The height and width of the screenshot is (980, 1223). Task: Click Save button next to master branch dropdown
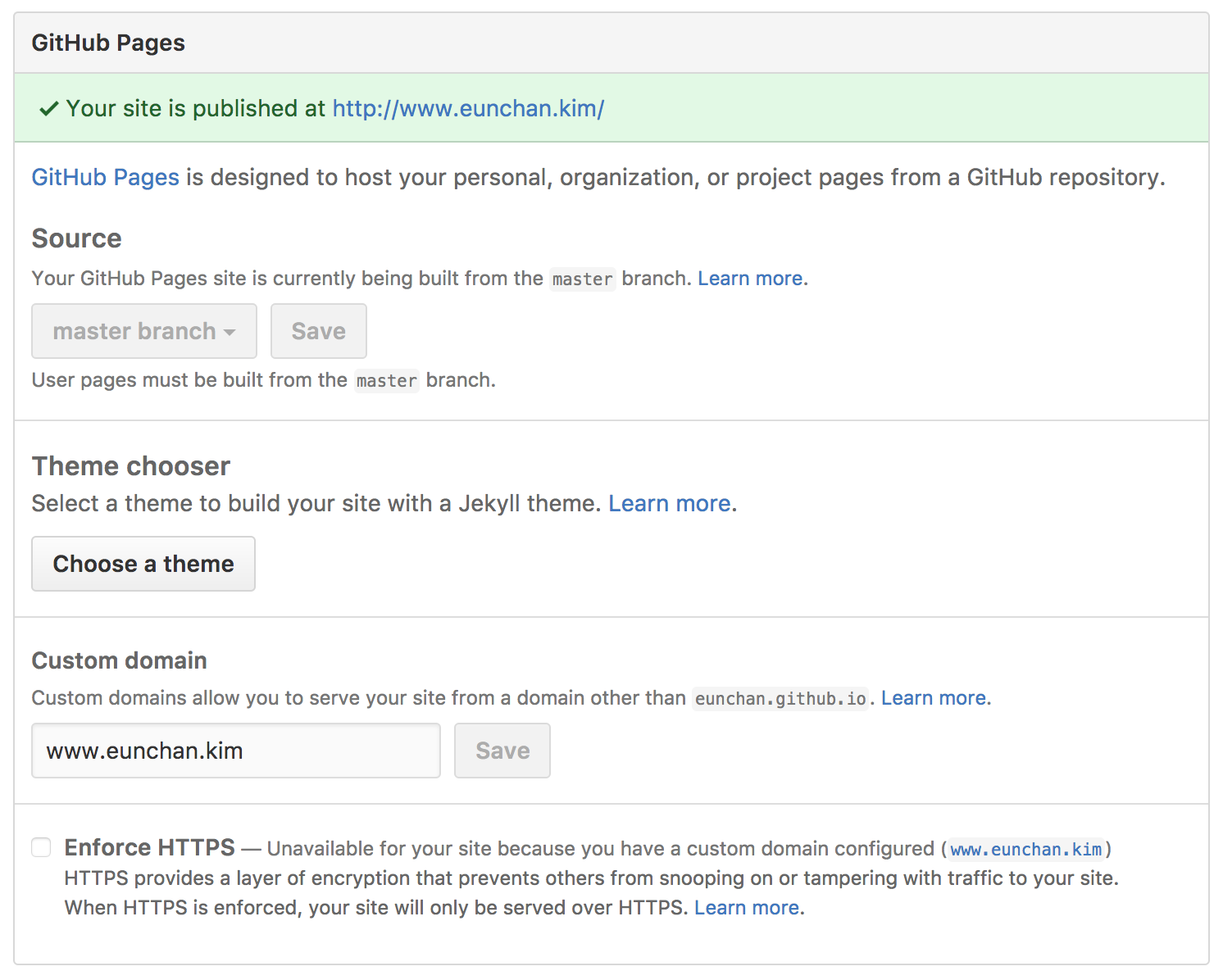click(x=319, y=331)
